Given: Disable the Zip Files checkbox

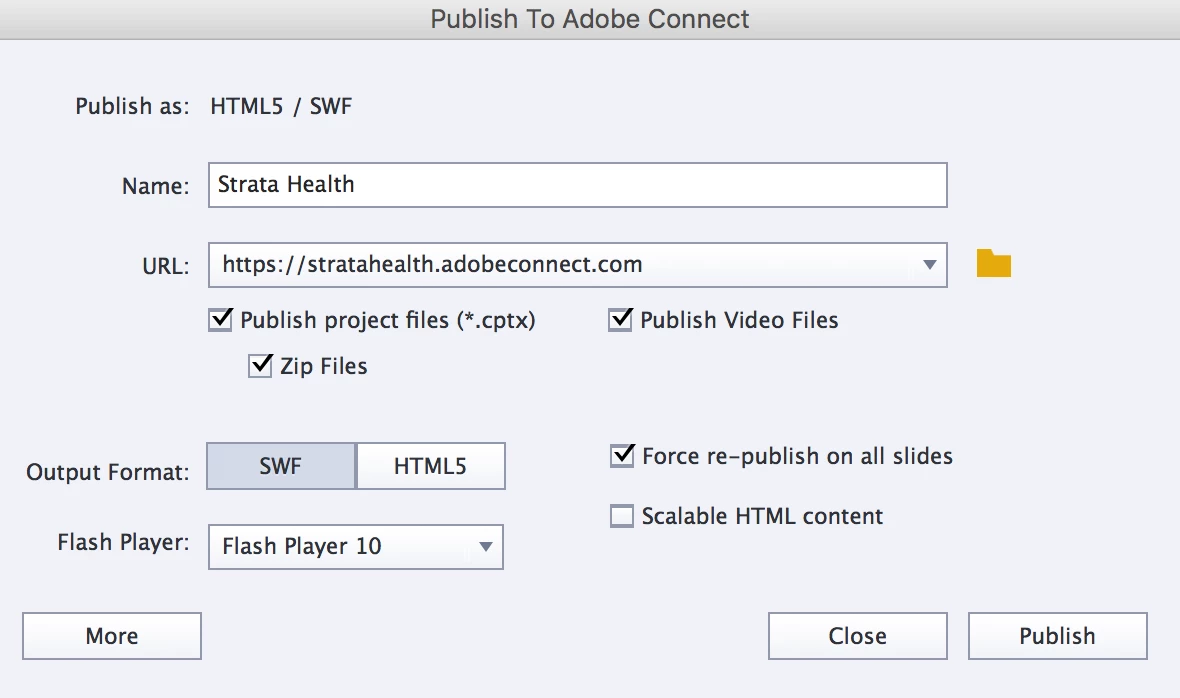Looking at the screenshot, I should click(x=260, y=366).
